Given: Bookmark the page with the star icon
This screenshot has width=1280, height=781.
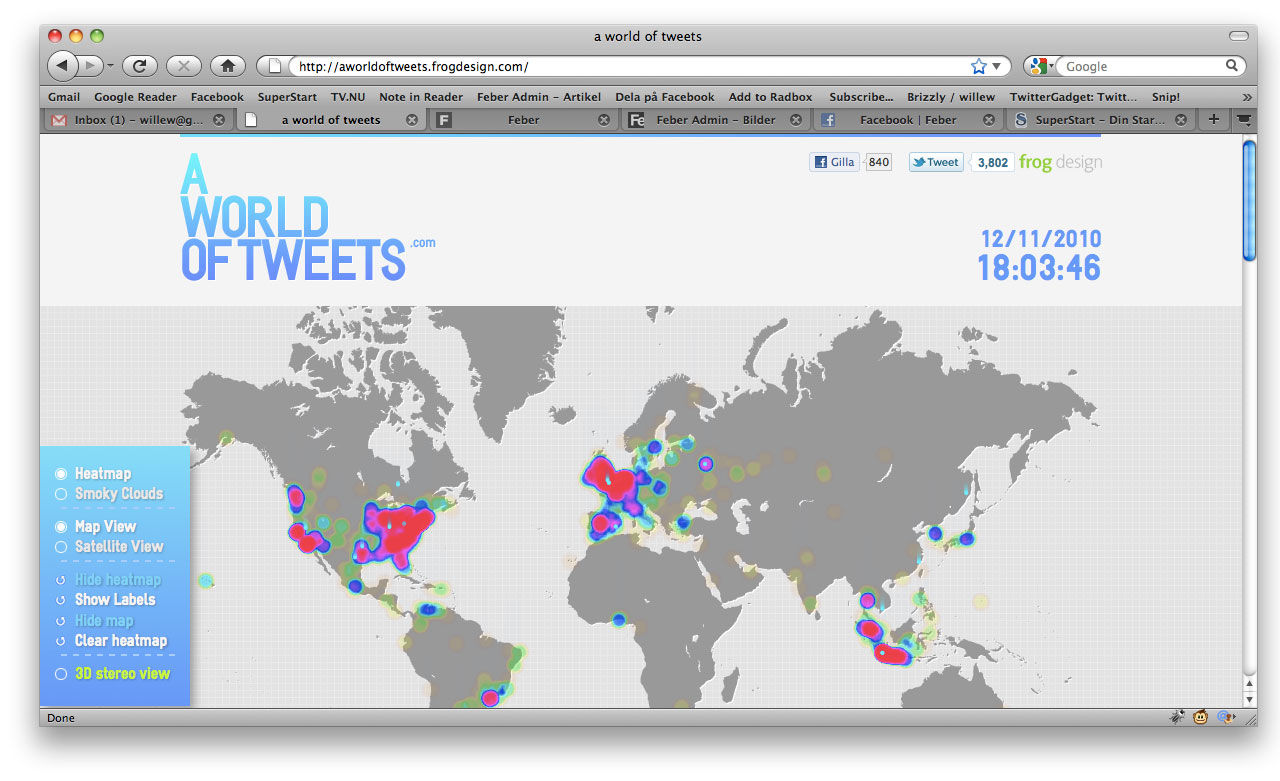Looking at the screenshot, I should (x=977, y=66).
